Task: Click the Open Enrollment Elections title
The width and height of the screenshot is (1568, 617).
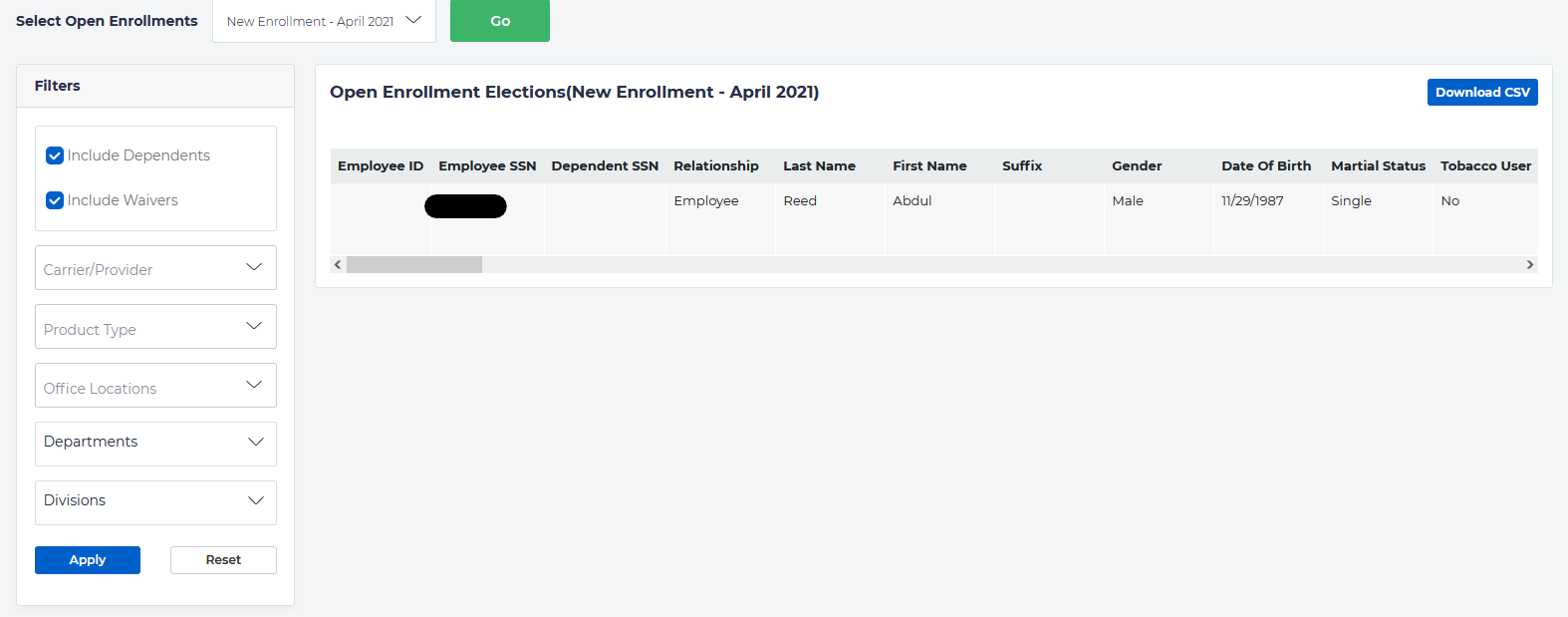Action: (574, 92)
